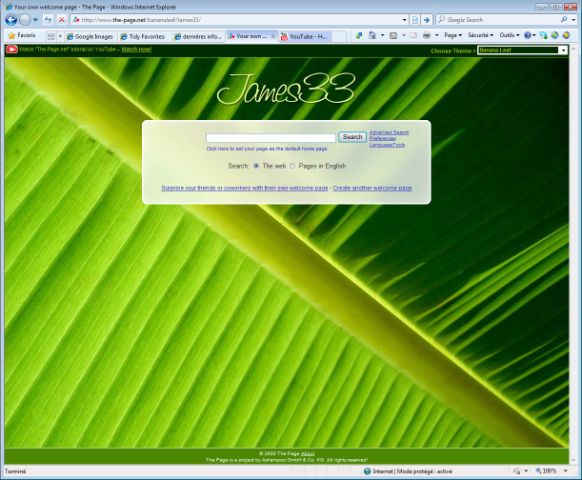Open the Advanced Search link
This screenshot has height=480, width=582.
point(389,132)
